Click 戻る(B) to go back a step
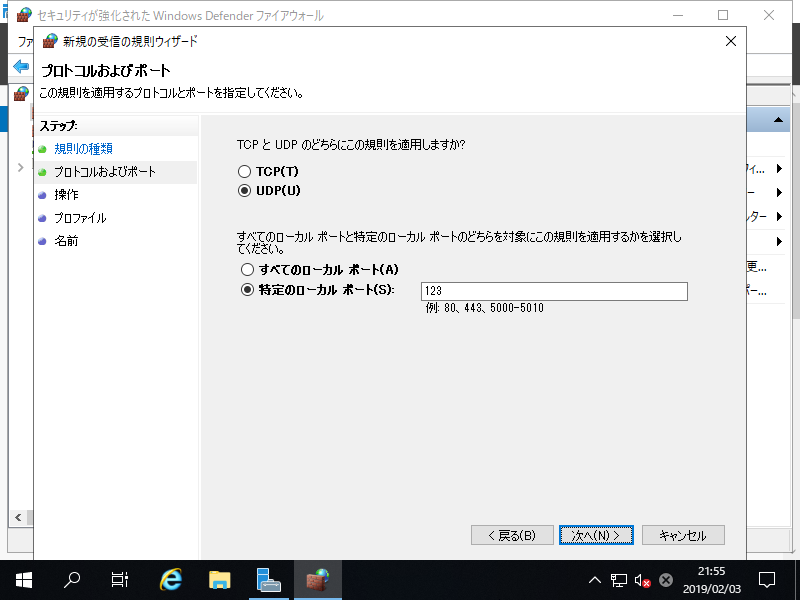This screenshot has width=800, height=600. tap(512, 535)
